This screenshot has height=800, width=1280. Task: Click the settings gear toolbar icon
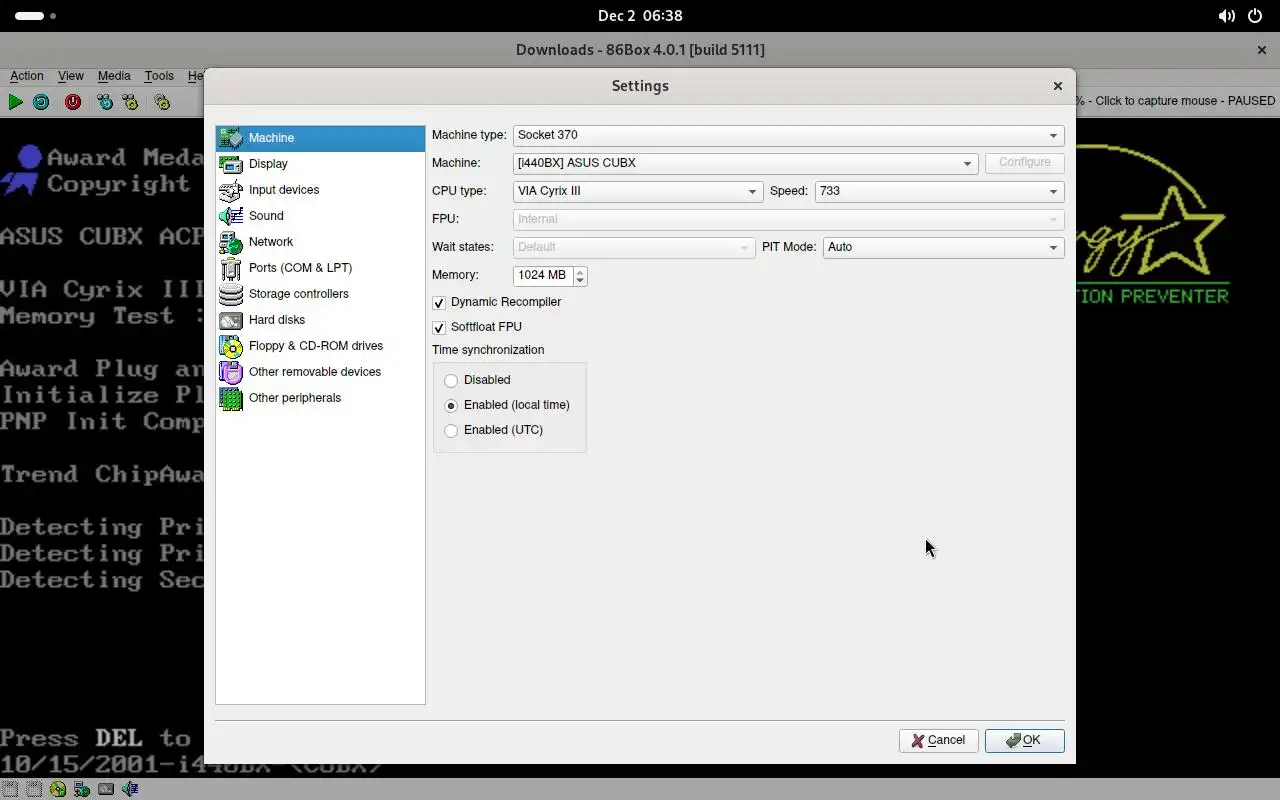pos(162,102)
